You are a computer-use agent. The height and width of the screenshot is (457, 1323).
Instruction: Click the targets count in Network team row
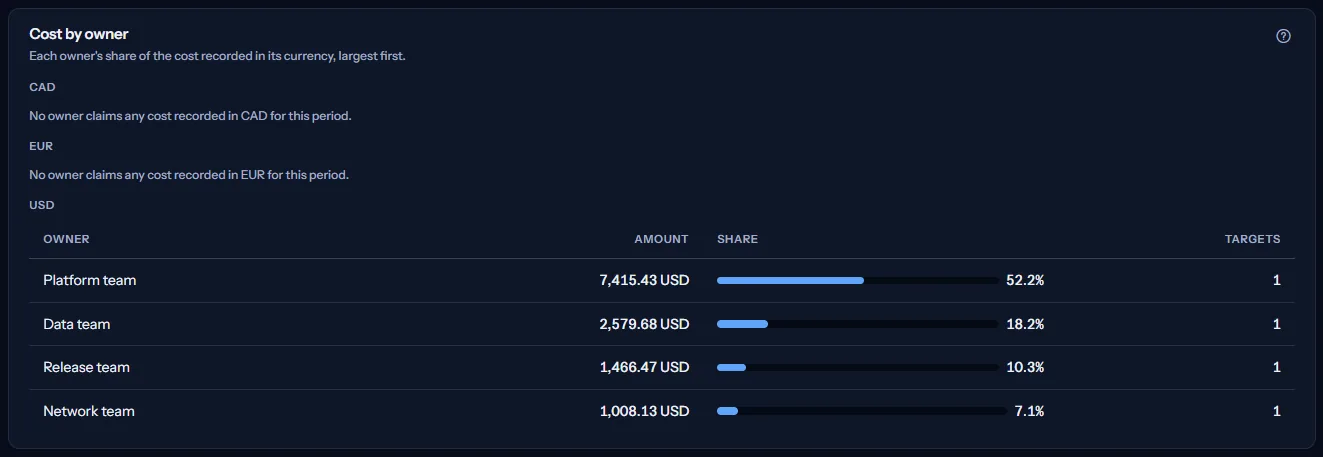[1277, 411]
